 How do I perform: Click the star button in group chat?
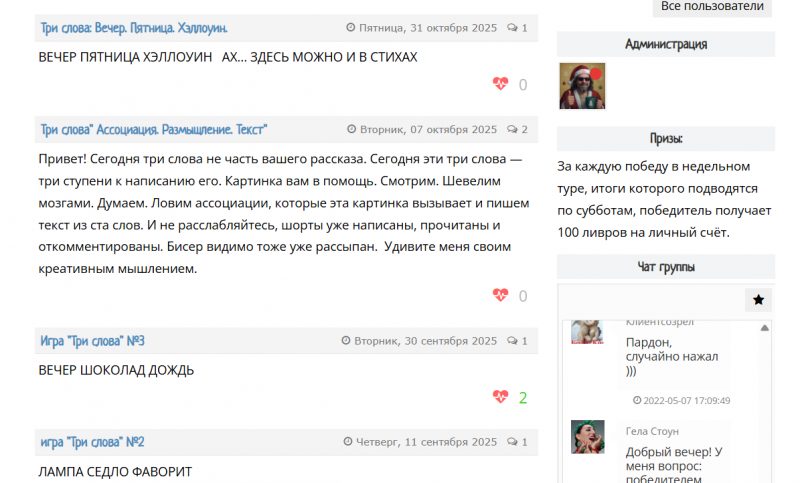[758, 300]
